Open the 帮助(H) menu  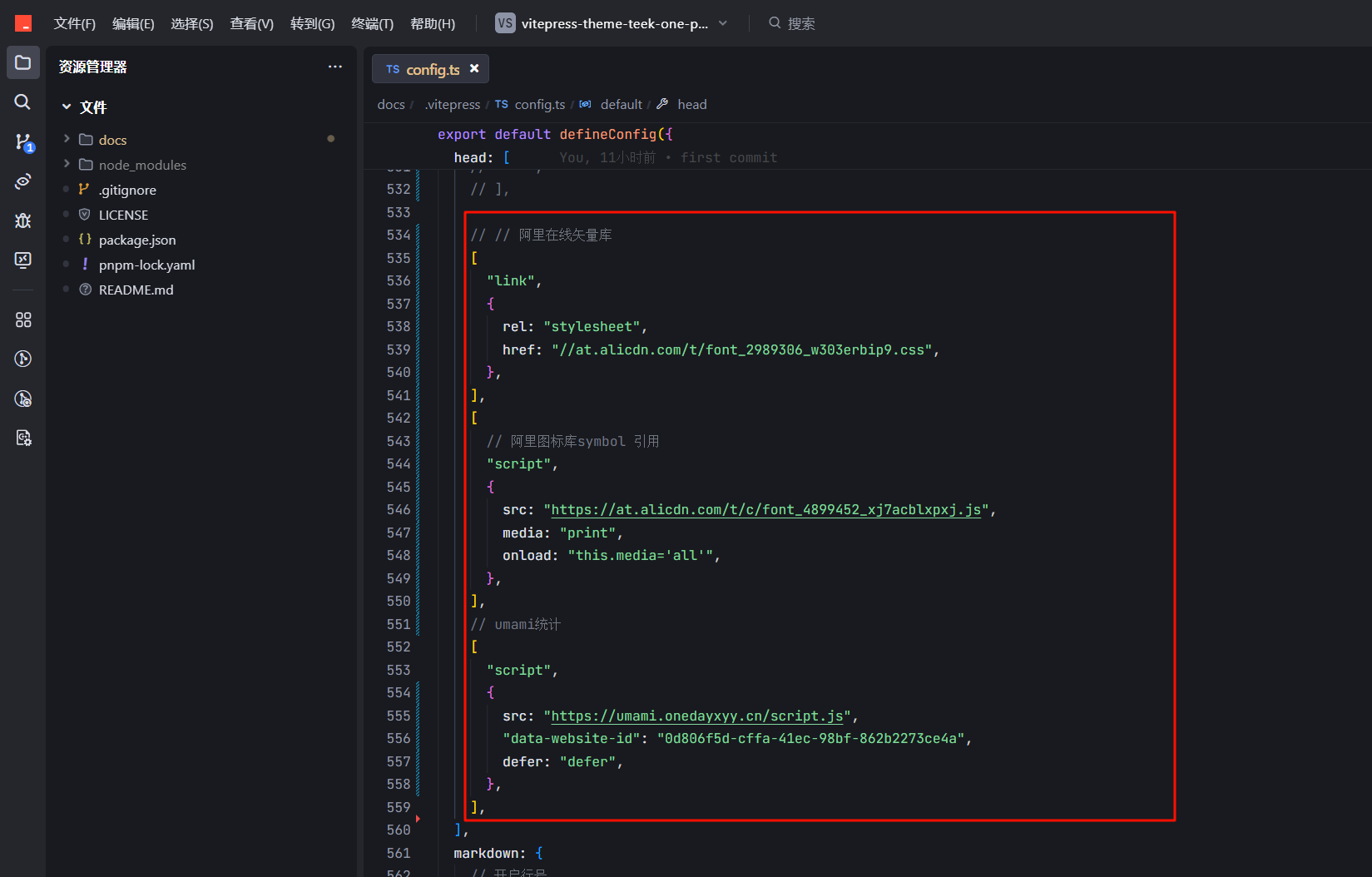click(x=433, y=23)
